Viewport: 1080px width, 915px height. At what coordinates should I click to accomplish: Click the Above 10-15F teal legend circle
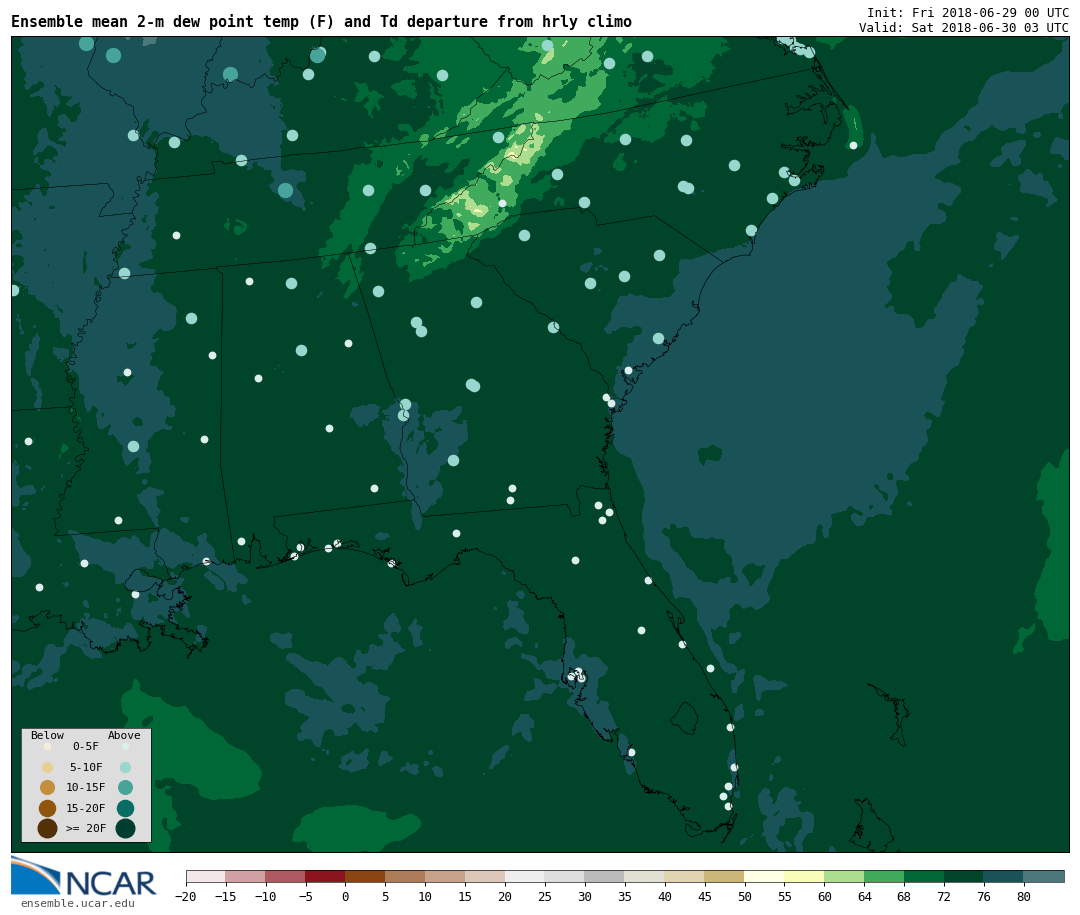pos(125,788)
